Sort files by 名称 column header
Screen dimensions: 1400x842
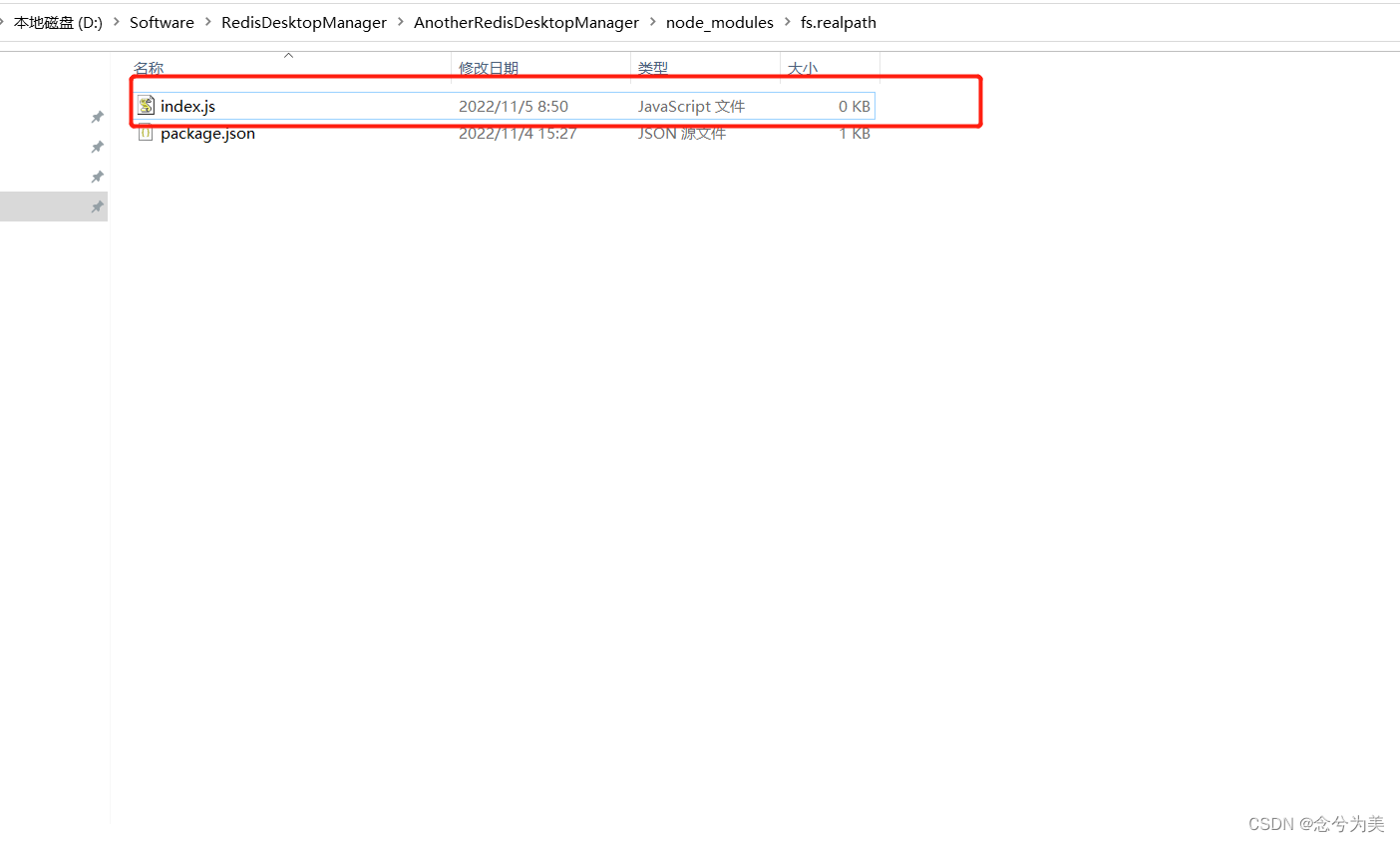[149, 68]
